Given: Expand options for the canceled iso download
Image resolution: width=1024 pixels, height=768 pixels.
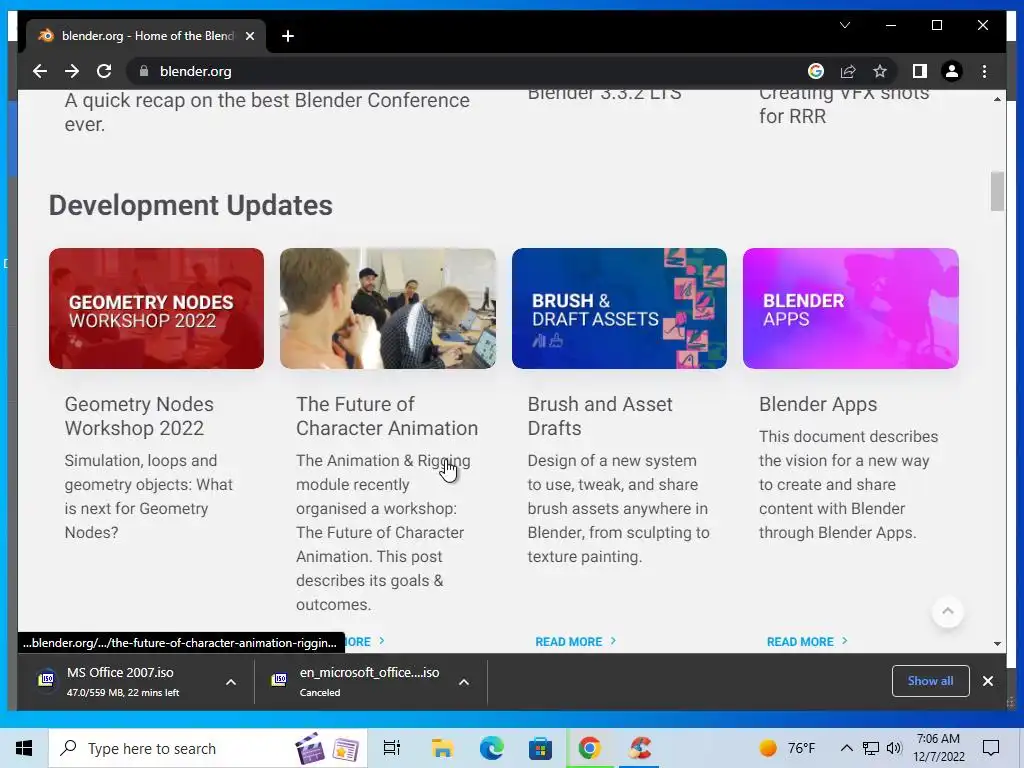Looking at the screenshot, I should [x=464, y=682].
